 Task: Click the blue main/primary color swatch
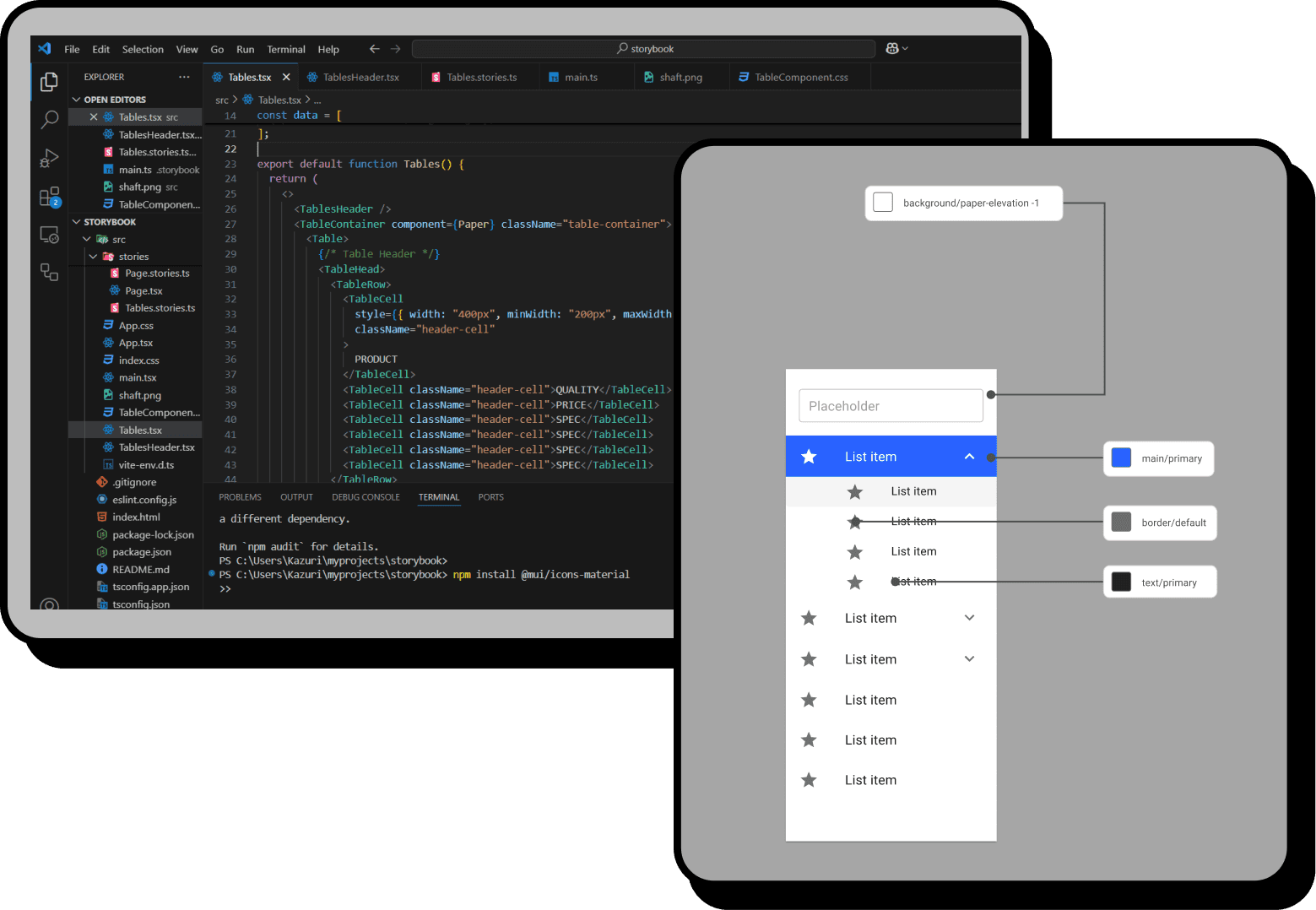click(x=1121, y=458)
